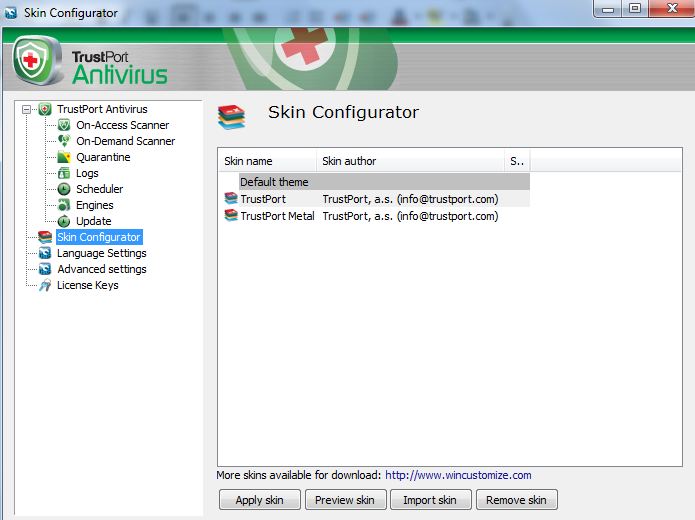Click the Quarantine folder icon
The height and width of the screenshot is (520, 695).
click(x=64, y=157)
